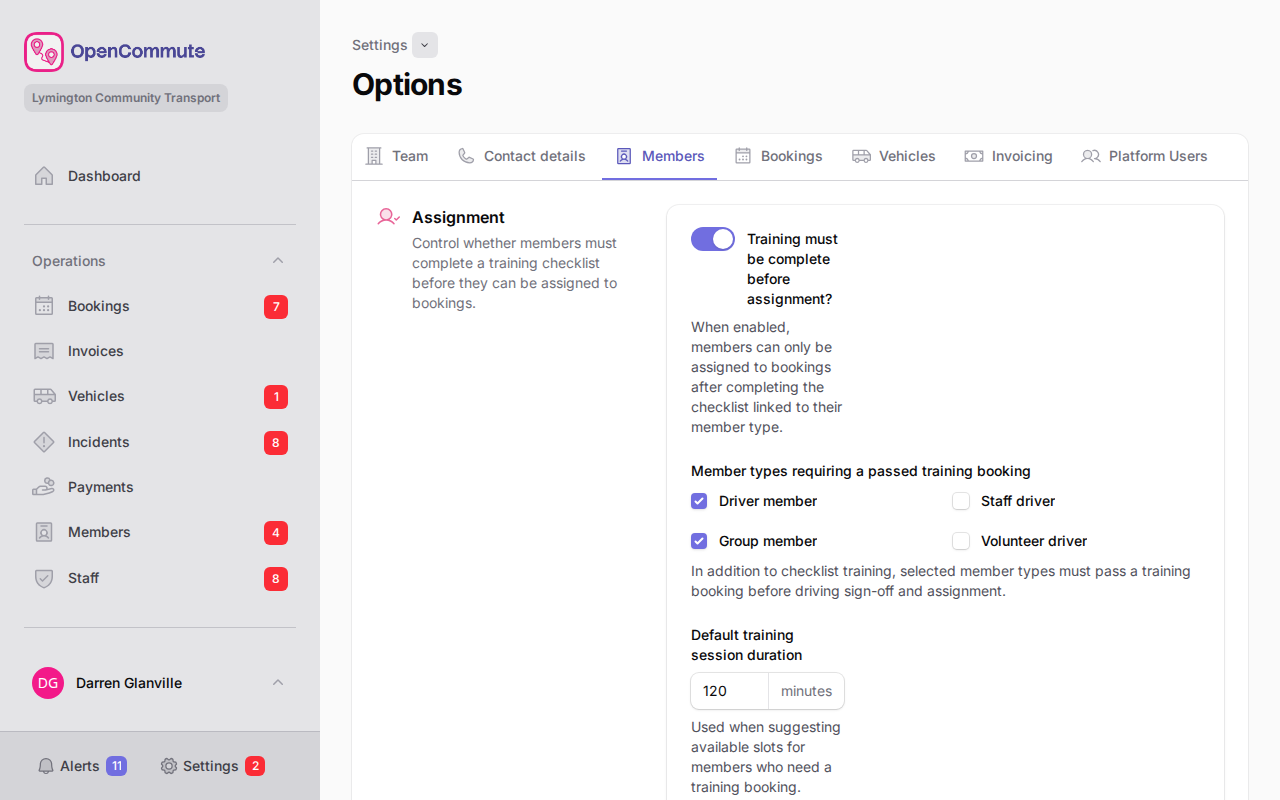Click the Members badge showing 4
Image resolution: width=1280 pixels, height=800 pixels.
pos(276,533)
